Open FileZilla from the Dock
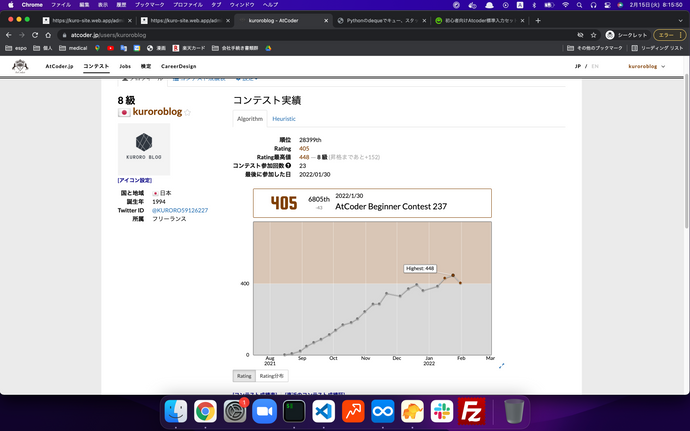The width and height of the screenshot is (690, 431). [471, 411]
